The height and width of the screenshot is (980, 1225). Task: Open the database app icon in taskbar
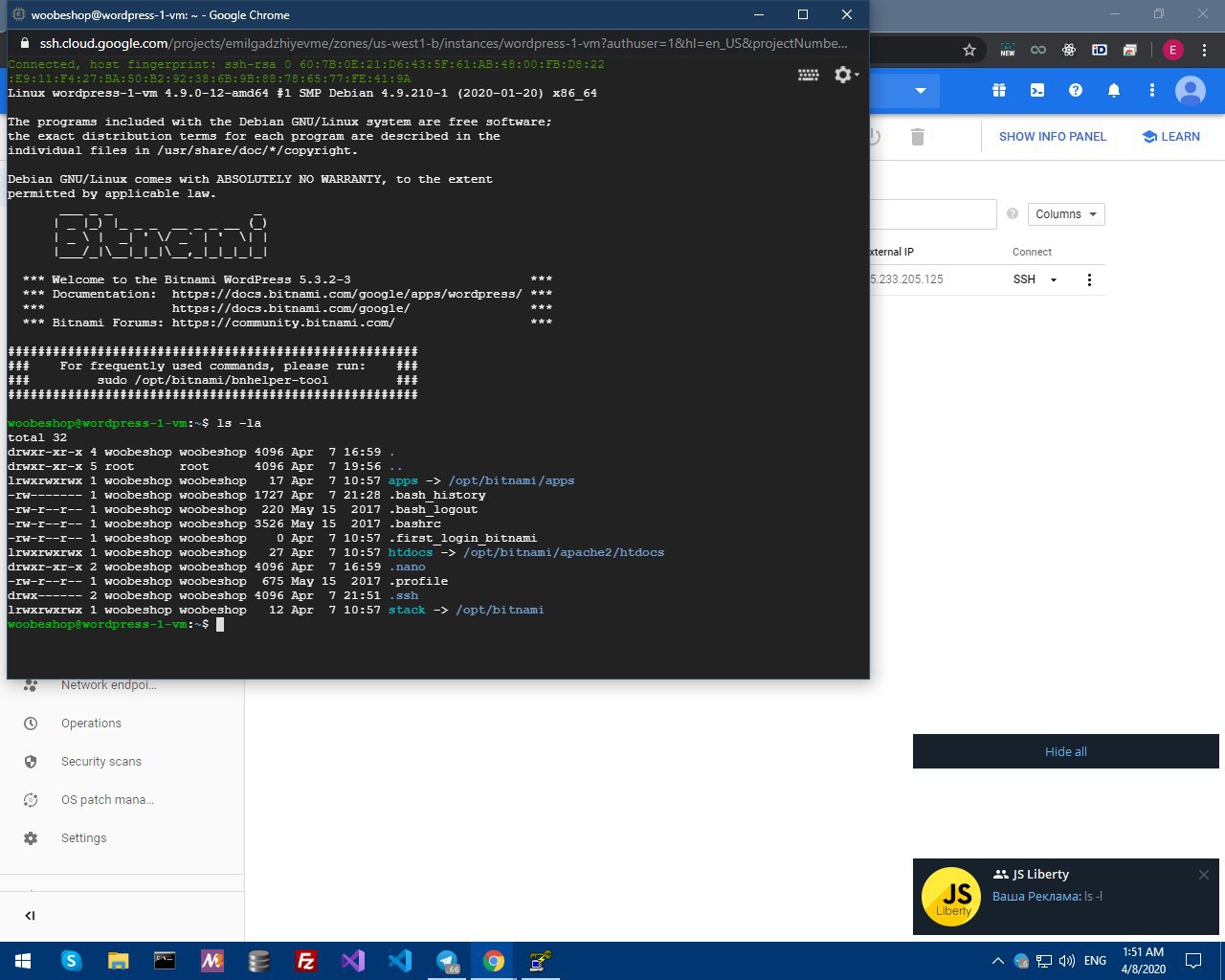(258, 961)
